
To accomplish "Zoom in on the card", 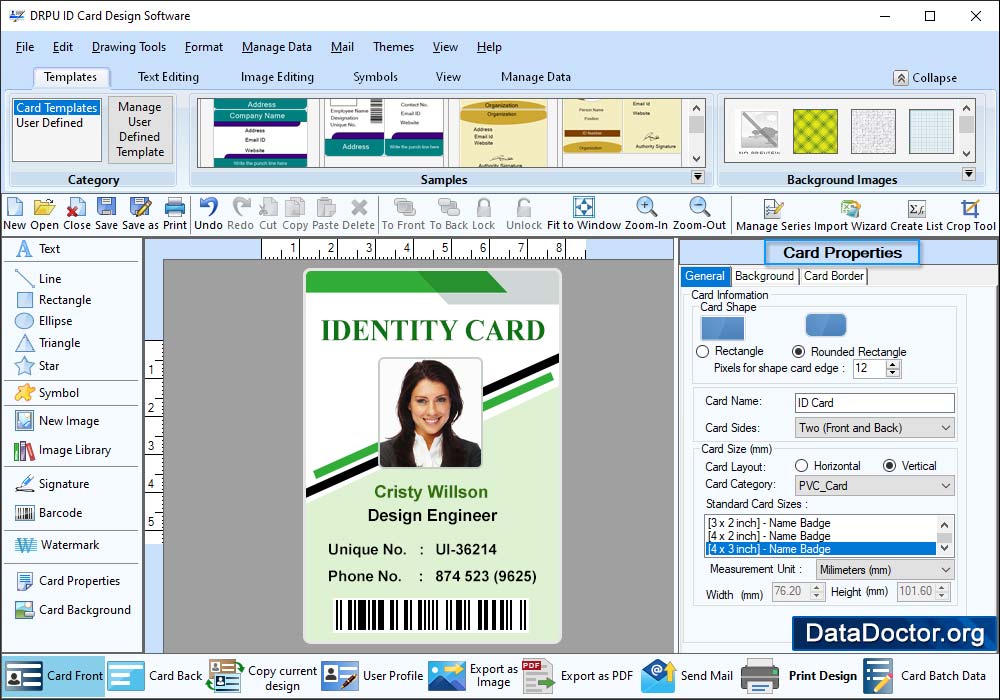I will pyautogui.click(x=646, y=208).
